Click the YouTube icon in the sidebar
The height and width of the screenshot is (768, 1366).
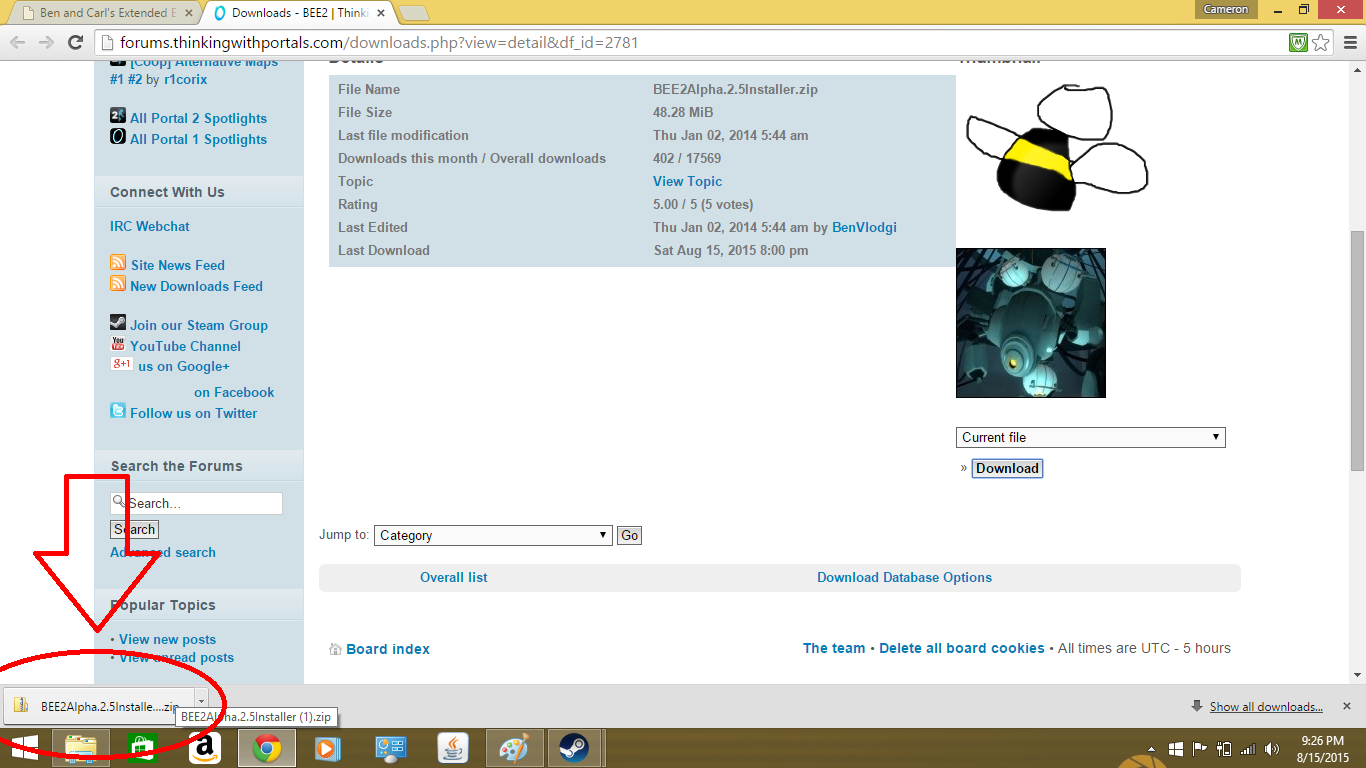(x=118, y=344)
